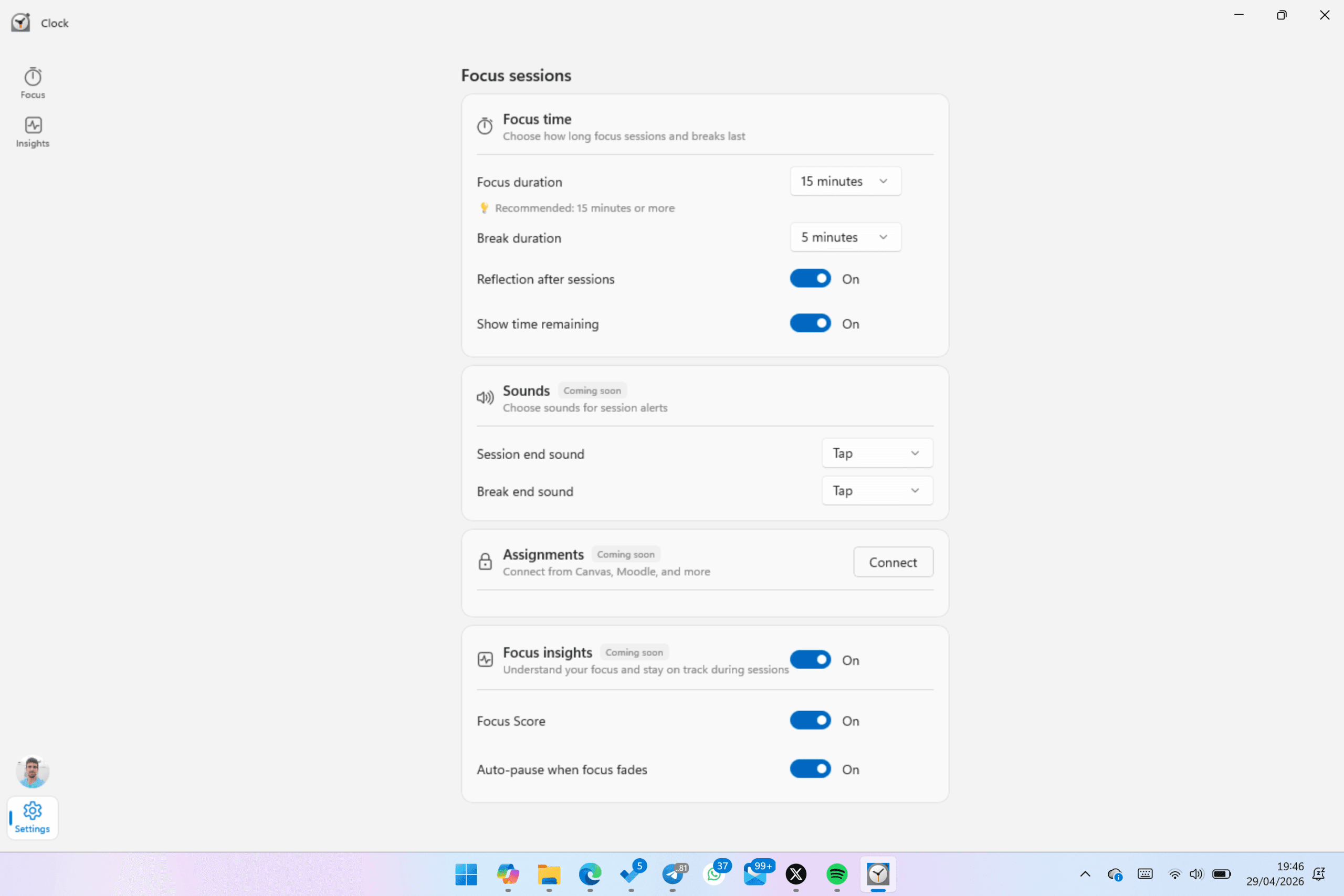Viewport: 1344px width, 896px height.
Task: Disable the Focus Score switch
Action: click(810, 721)
